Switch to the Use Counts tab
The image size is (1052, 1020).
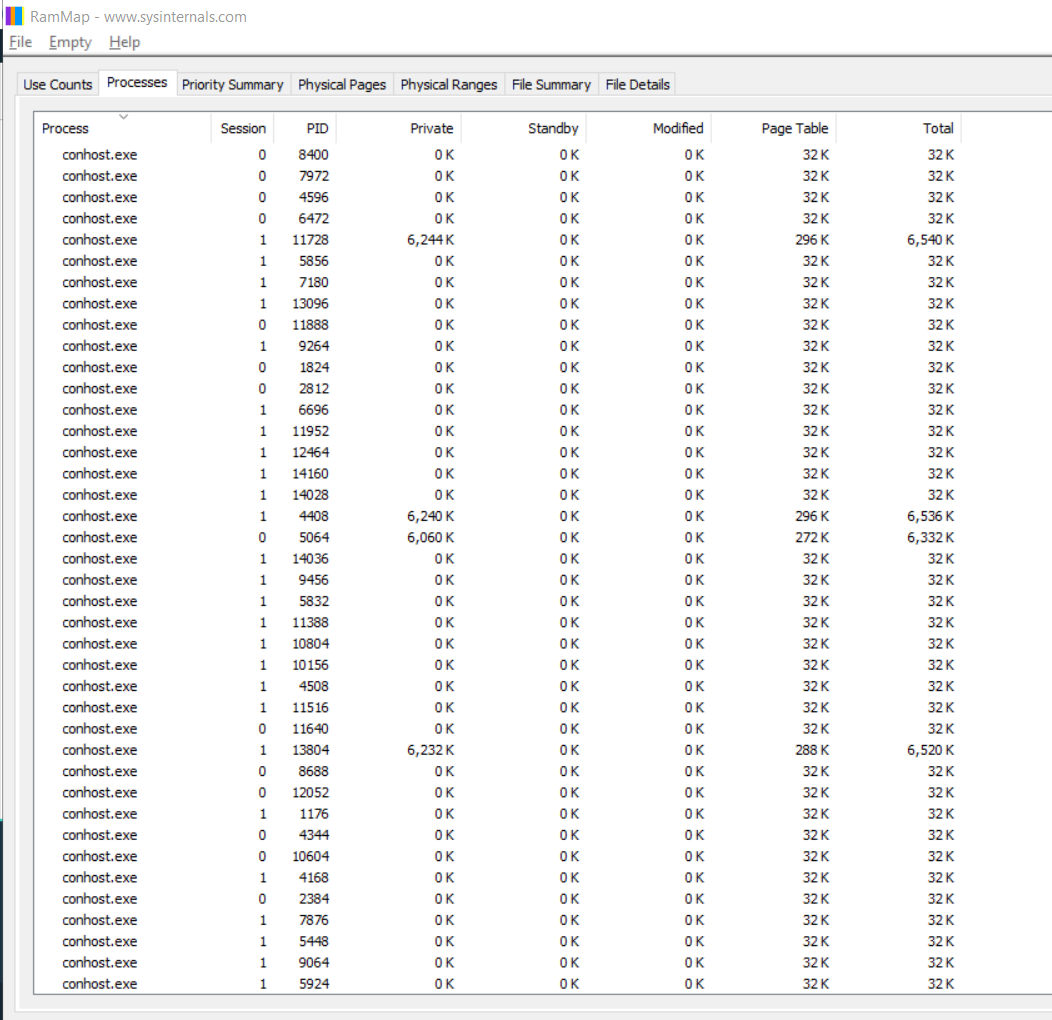tap(58, 85)
